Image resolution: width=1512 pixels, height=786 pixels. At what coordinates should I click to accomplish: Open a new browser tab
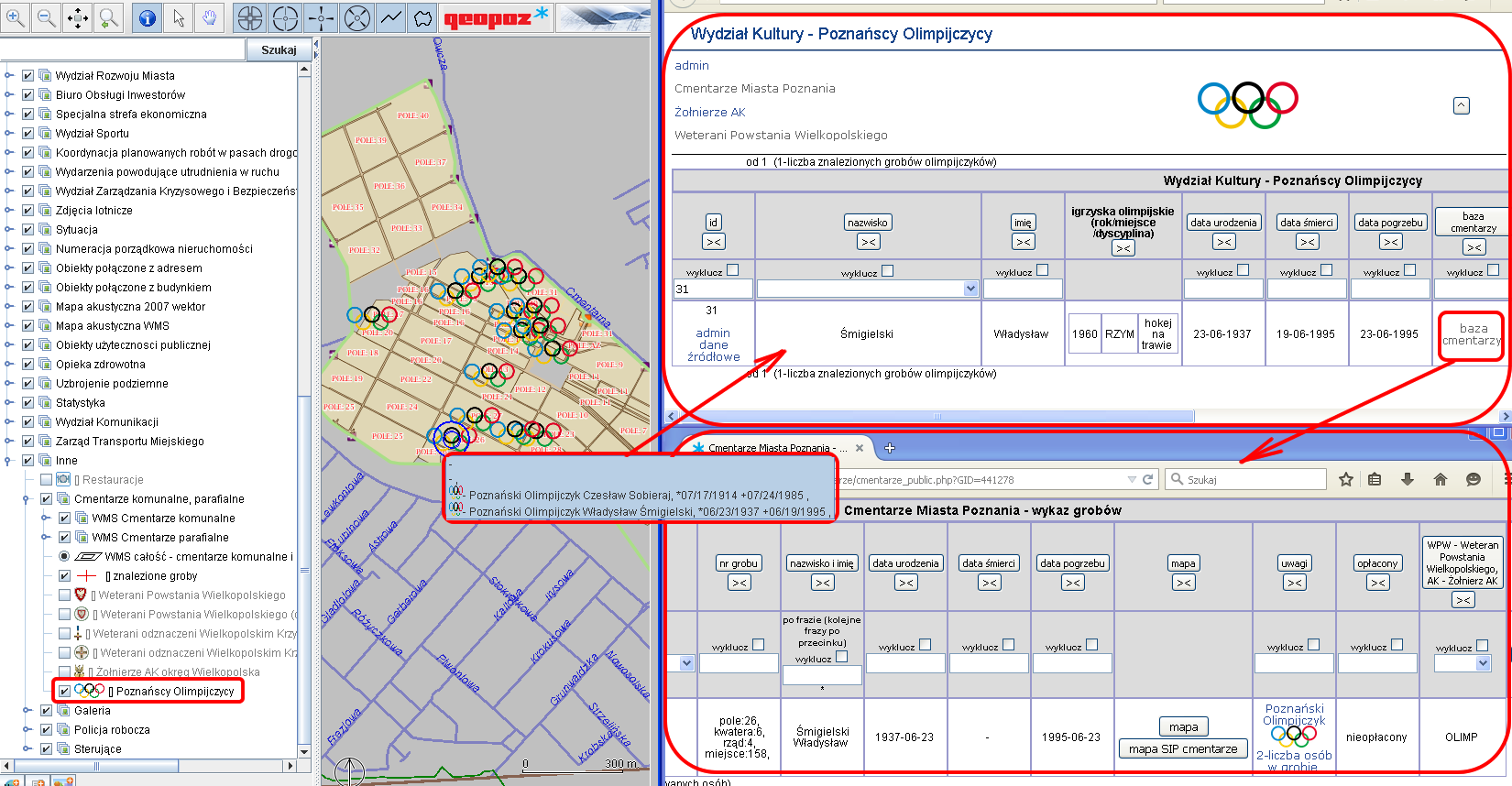(889, 448)
